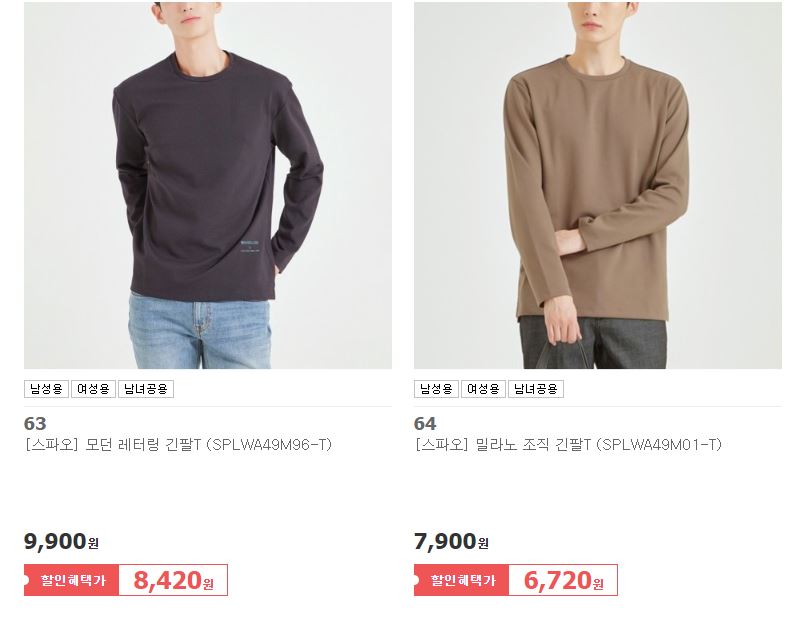Viewport: 793px width, 619px height.
Task: Click the light blue jeans in first photo
Action: coord(199,331)
